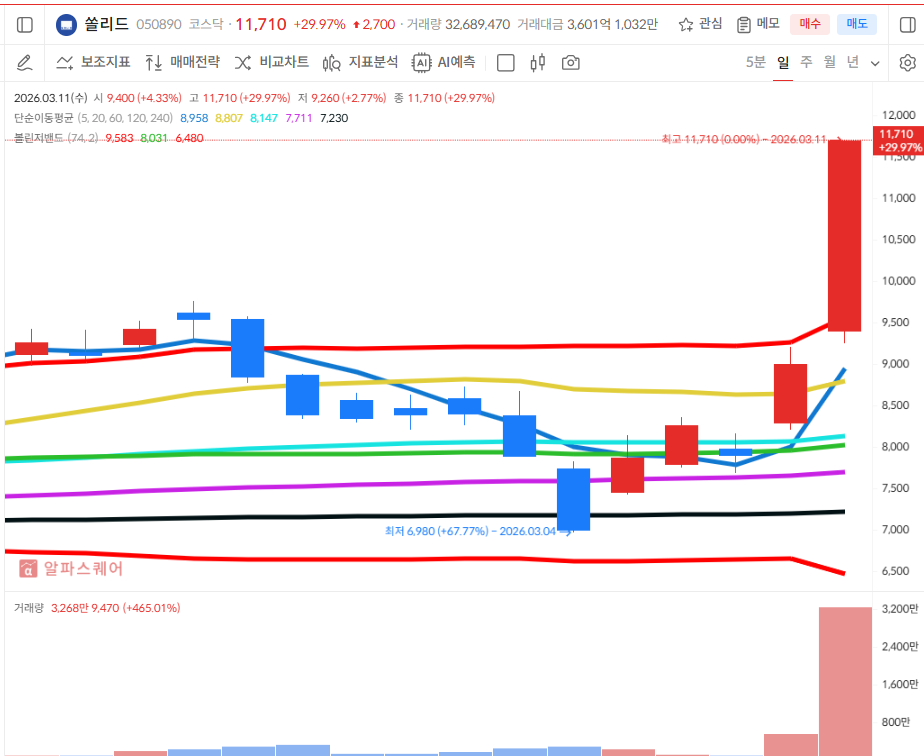Open 메모 note for this stock
Viewport: 924px width, 756px height.
click(758, 24)
